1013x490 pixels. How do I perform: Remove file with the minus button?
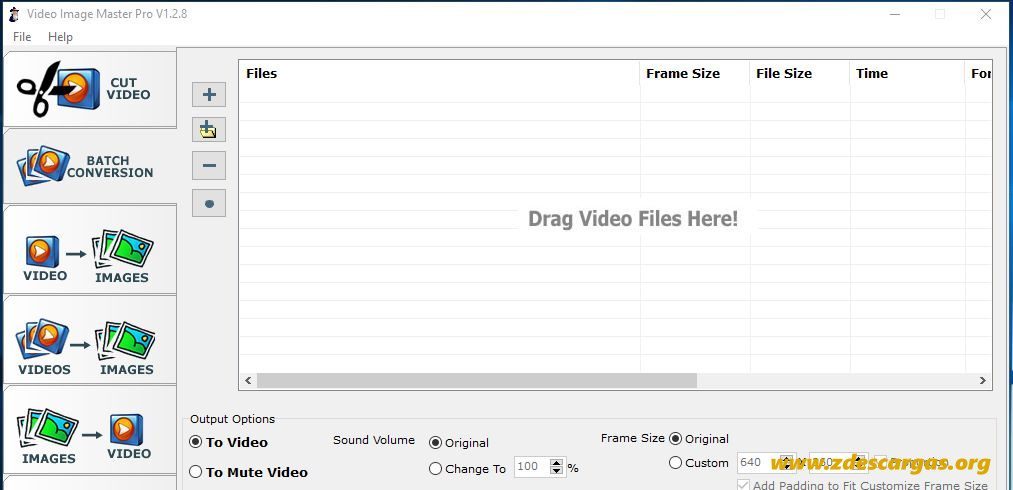point(209,165)
